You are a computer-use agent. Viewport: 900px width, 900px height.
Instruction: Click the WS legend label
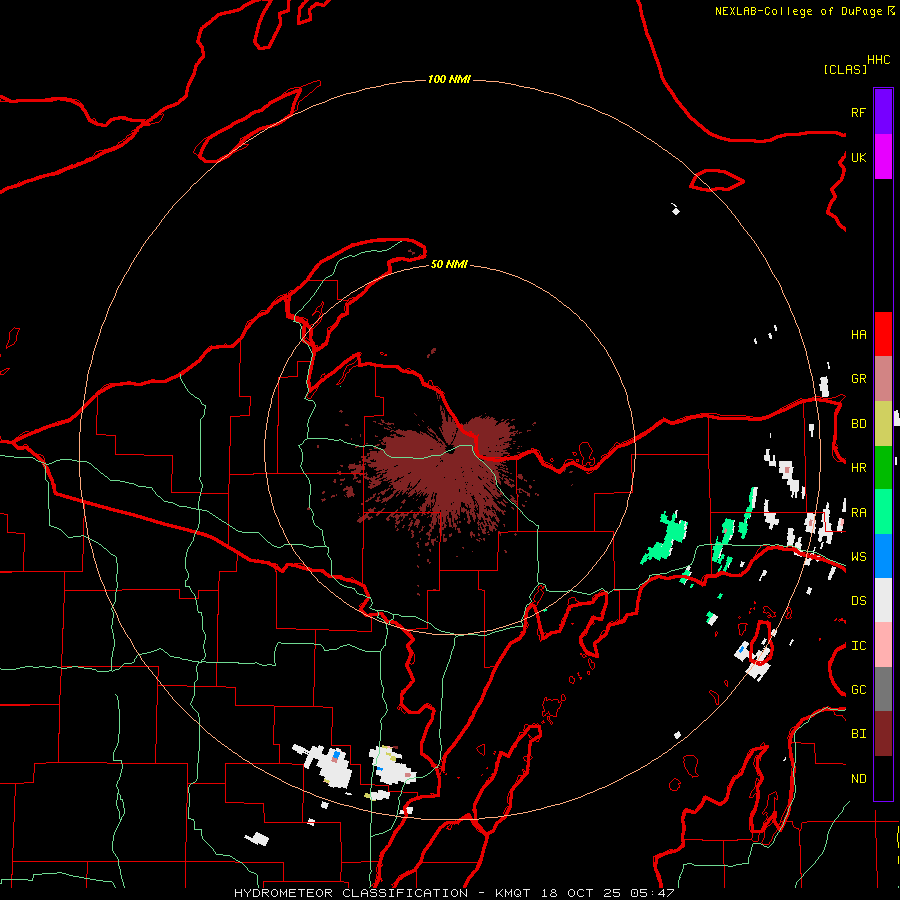[858, 557]
